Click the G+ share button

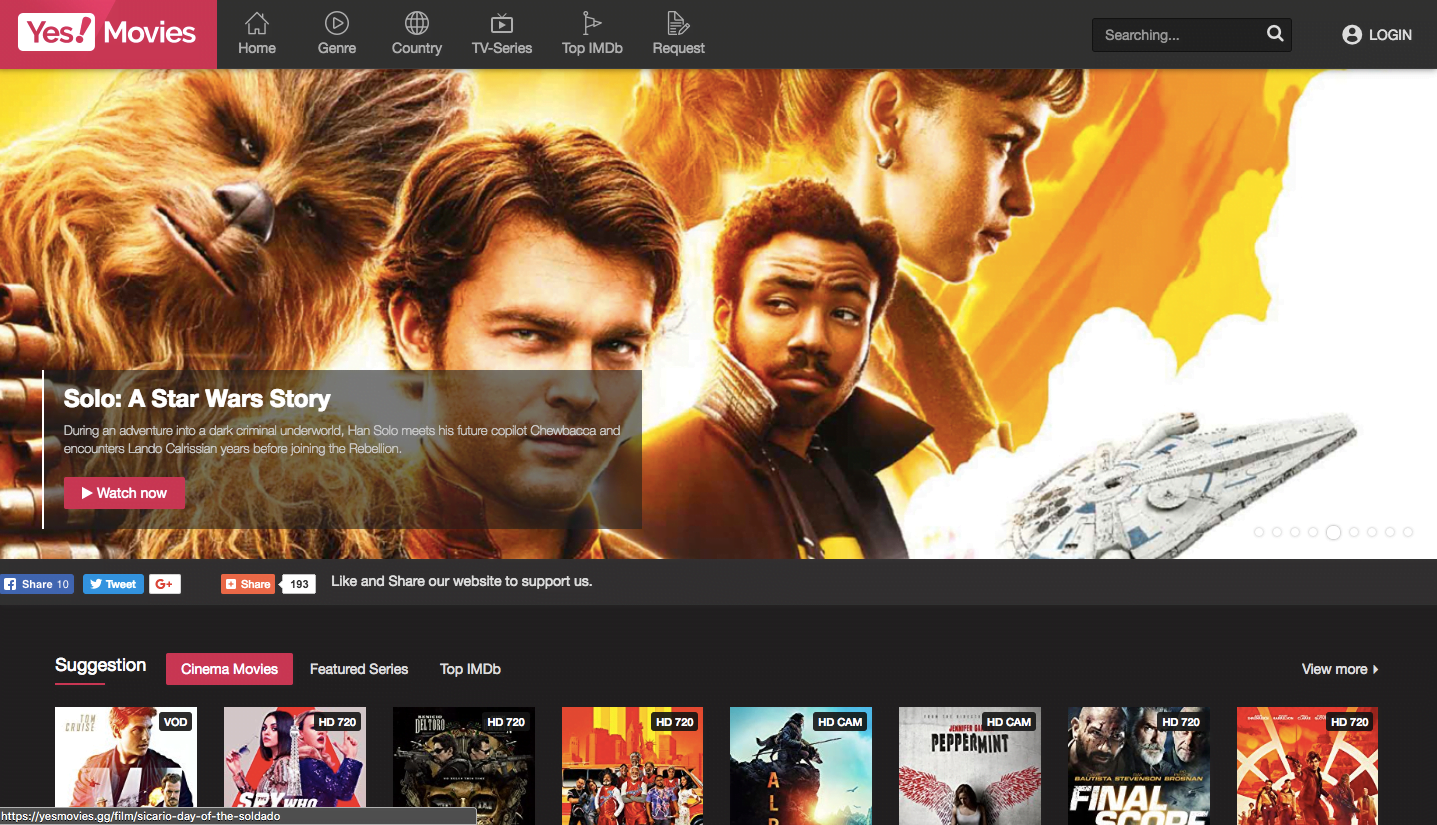(x=165, y=584)
